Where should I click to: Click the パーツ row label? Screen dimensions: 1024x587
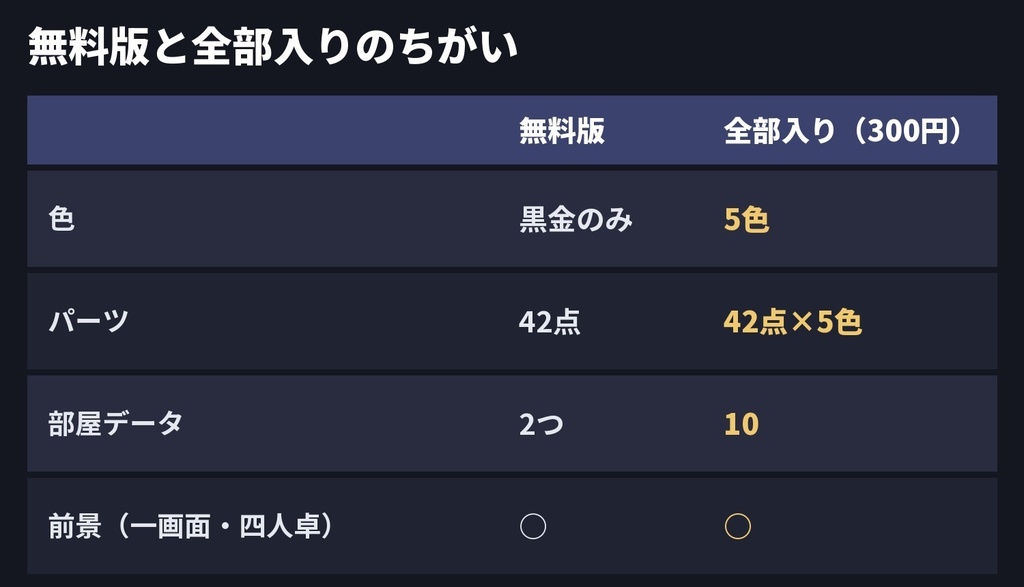88,321
